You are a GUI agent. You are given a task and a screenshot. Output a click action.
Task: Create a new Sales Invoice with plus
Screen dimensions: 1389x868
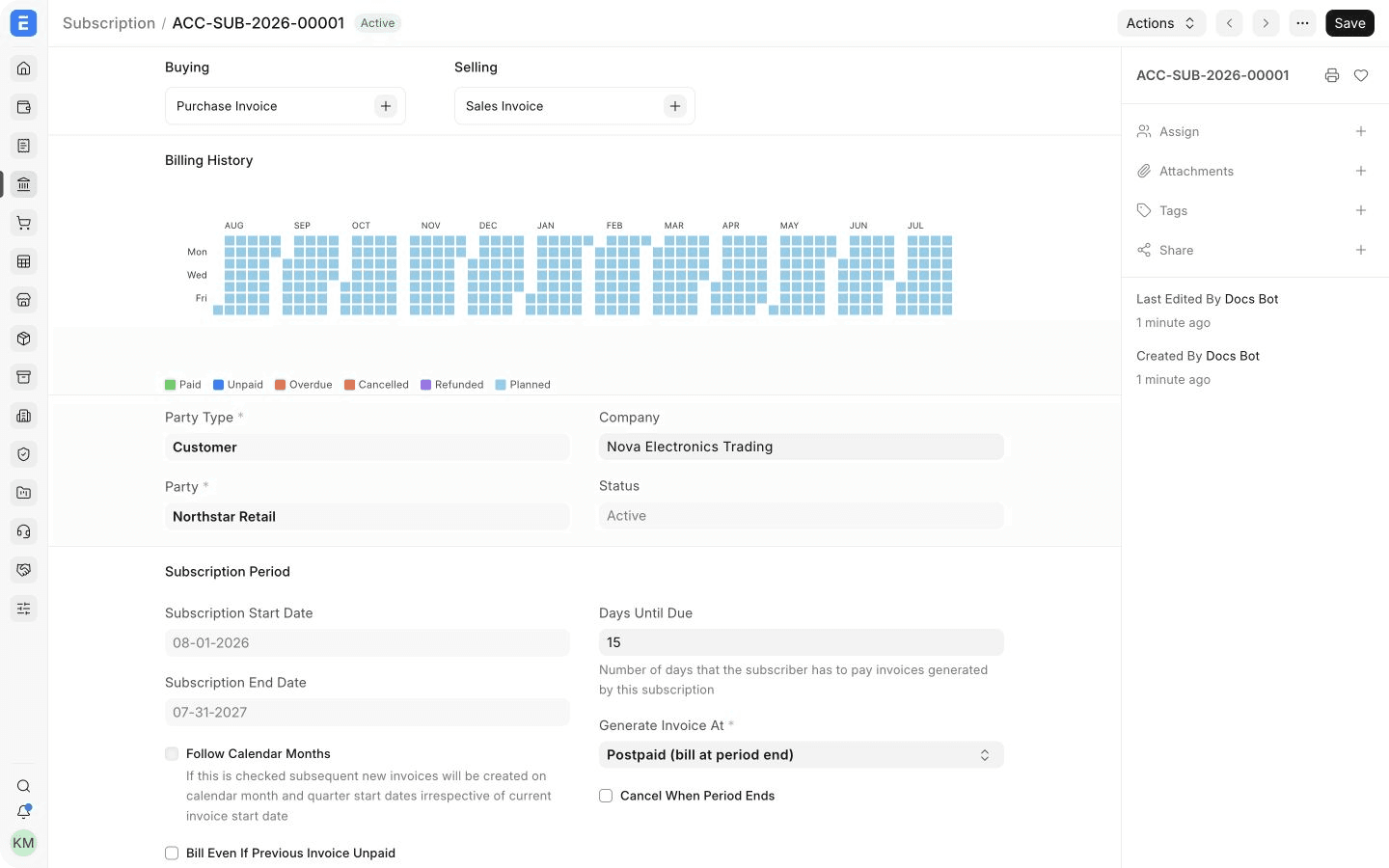click(675, 106)
